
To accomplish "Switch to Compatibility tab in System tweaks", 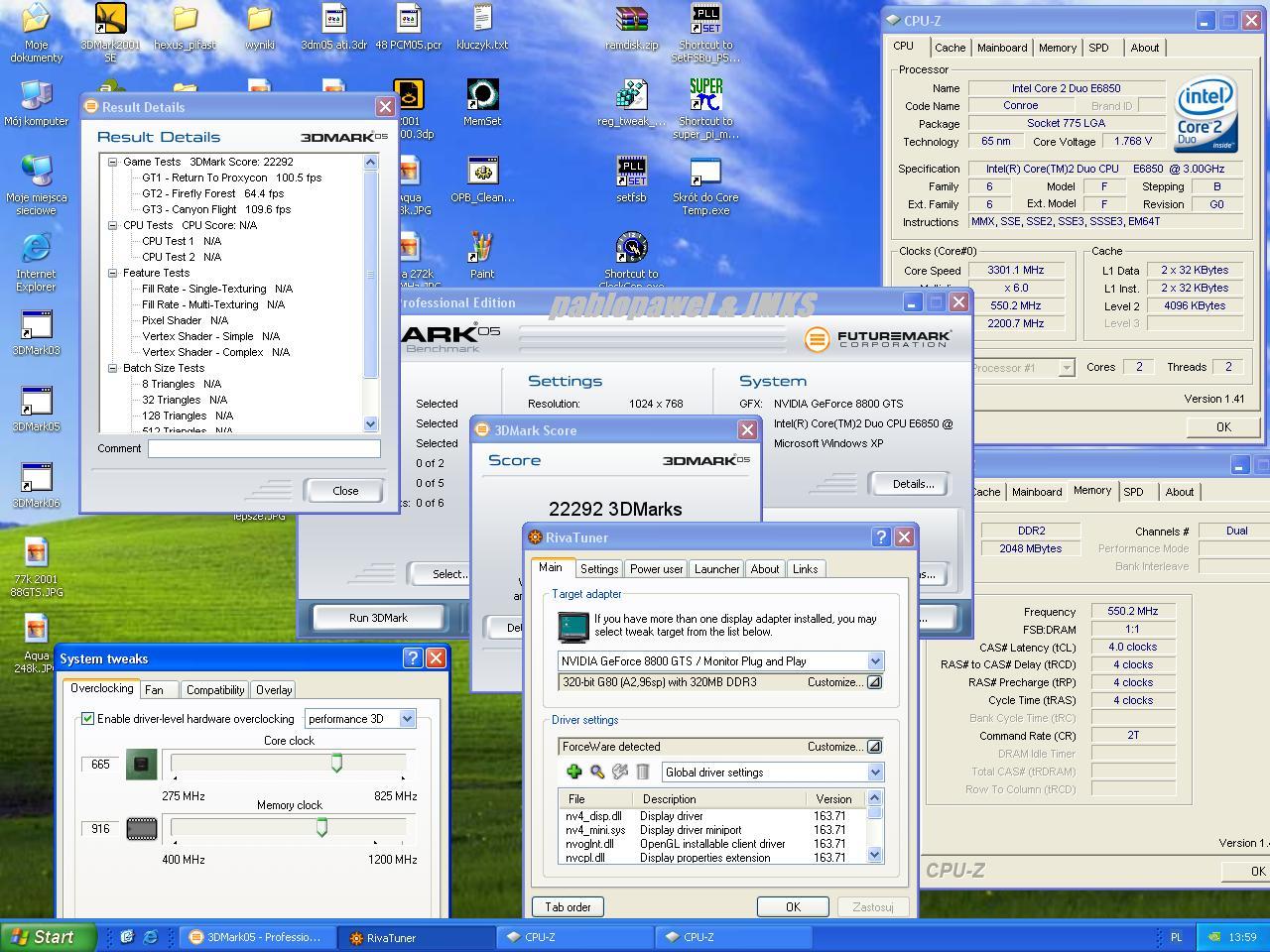I will tap(215, 690).
